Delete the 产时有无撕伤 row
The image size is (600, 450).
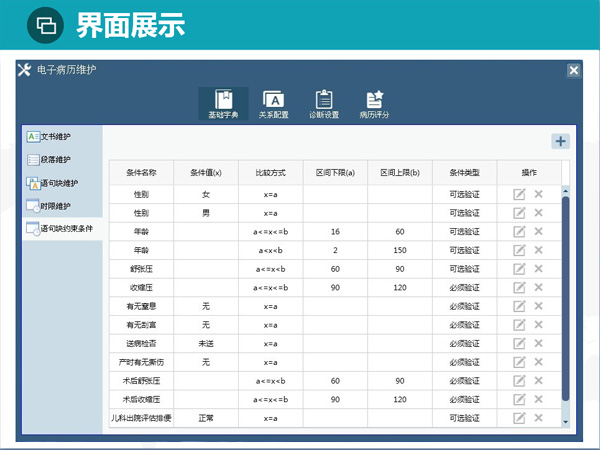tap(538, 362)
